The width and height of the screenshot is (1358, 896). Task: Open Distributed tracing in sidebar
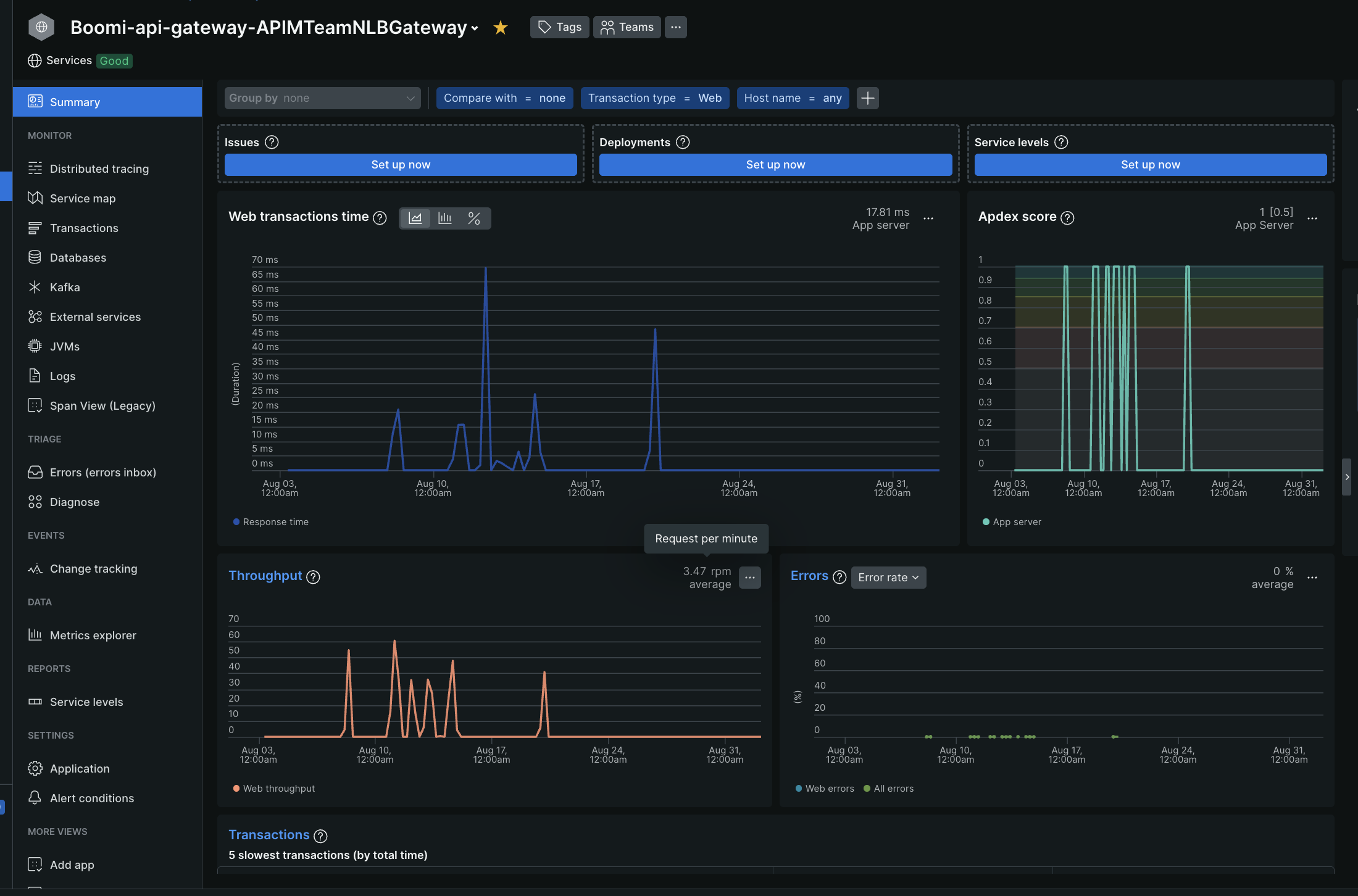click(99, 168)
